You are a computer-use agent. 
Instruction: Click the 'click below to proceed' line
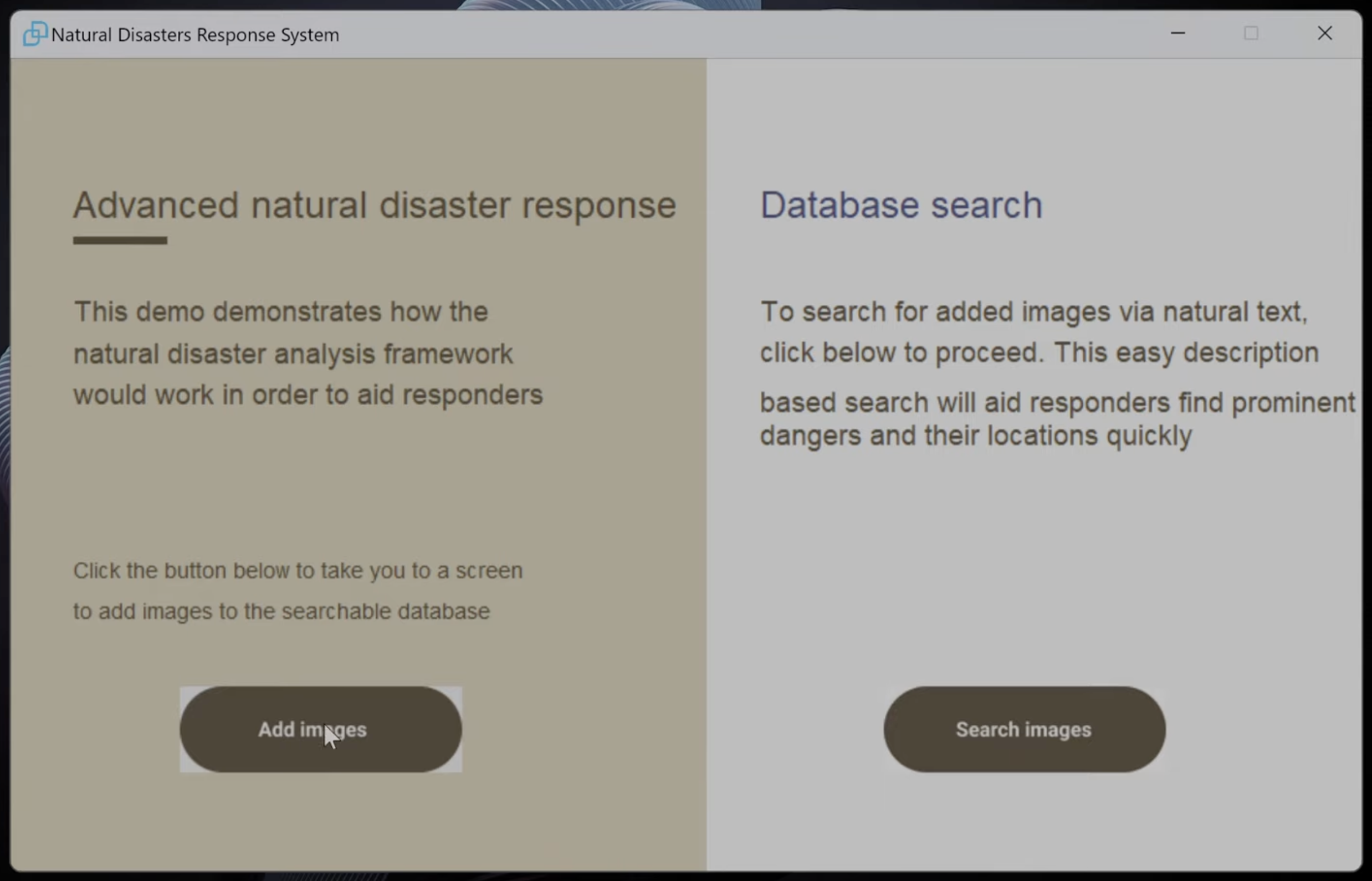tap(1039, 352)
